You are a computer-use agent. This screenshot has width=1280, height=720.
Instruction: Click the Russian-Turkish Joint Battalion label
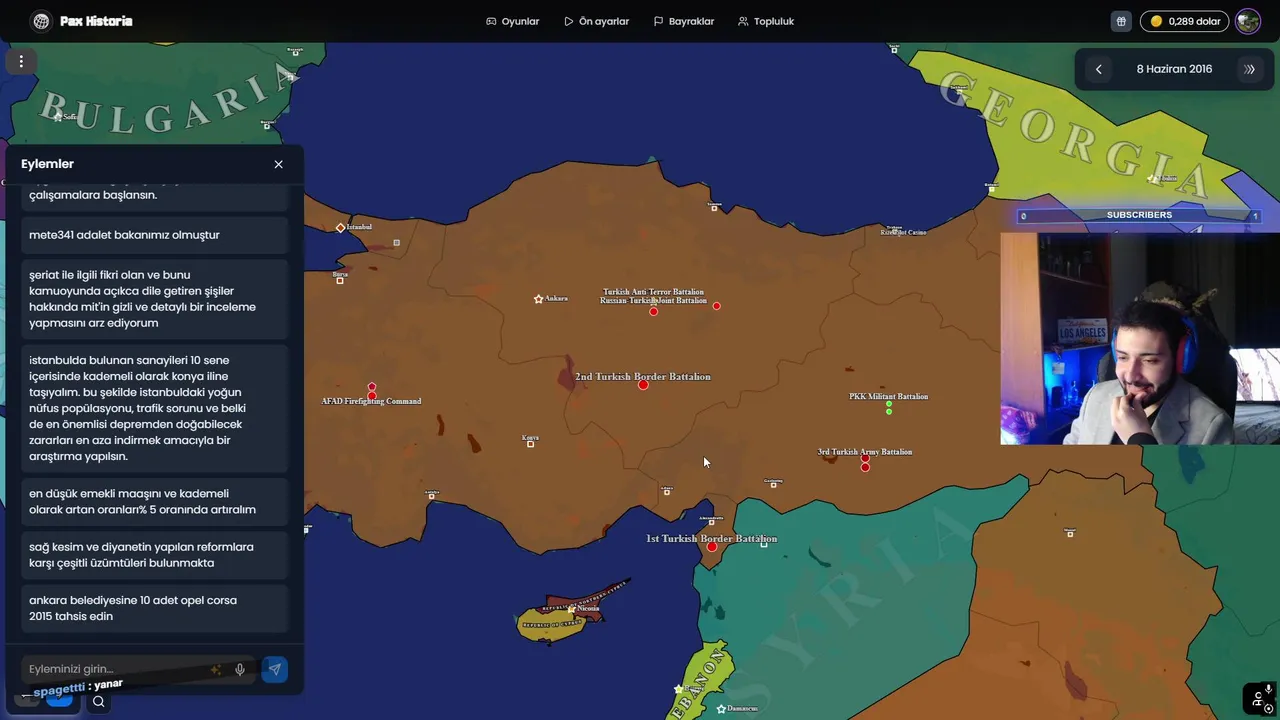point(653,300)
